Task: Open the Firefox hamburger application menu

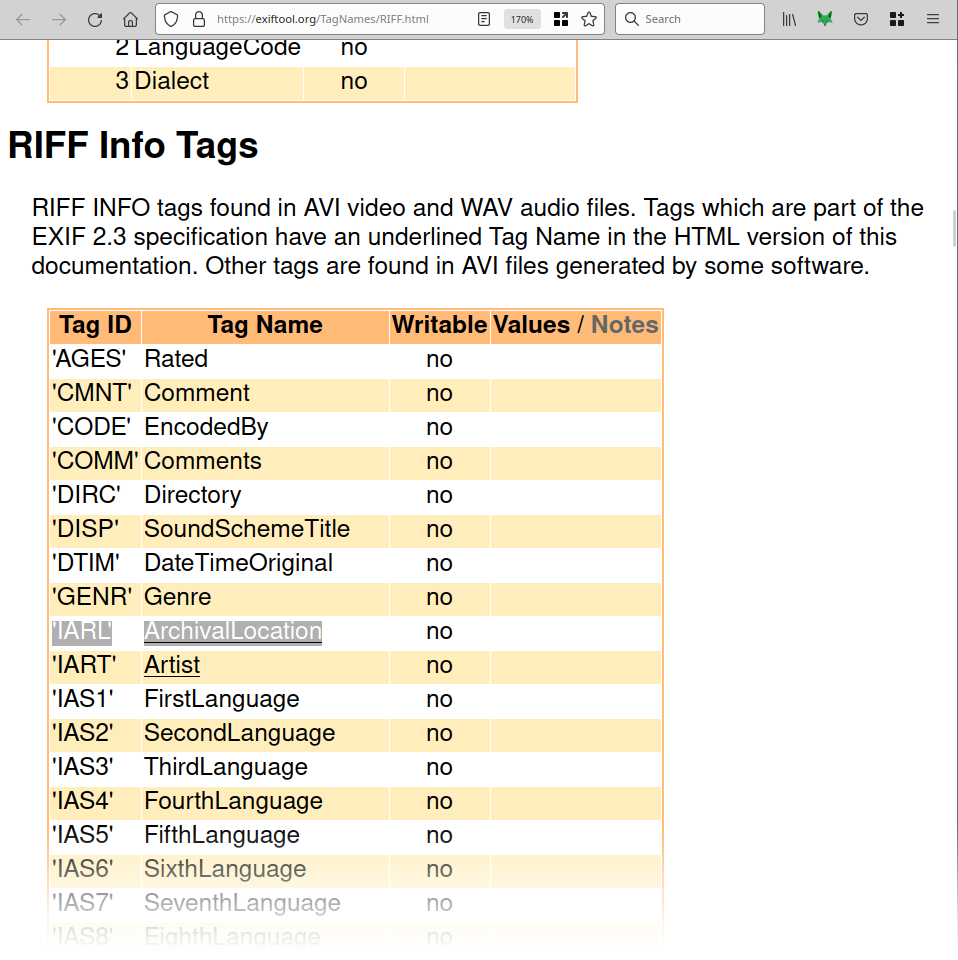Action: pyautogui.click(x=932, y=19)
